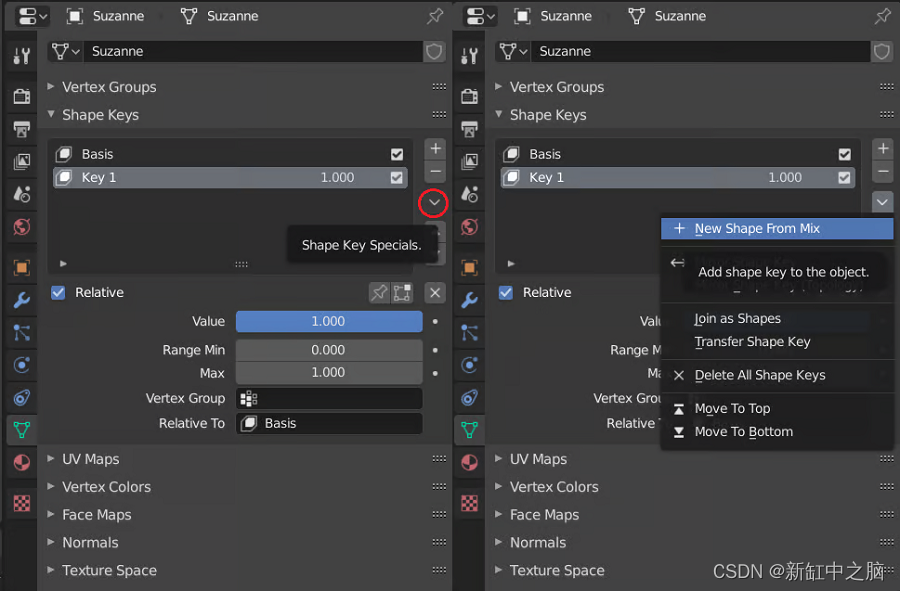The image size is (900, 591).
Task: Open Physics properties tab in right panel
Action: [470, 365]
